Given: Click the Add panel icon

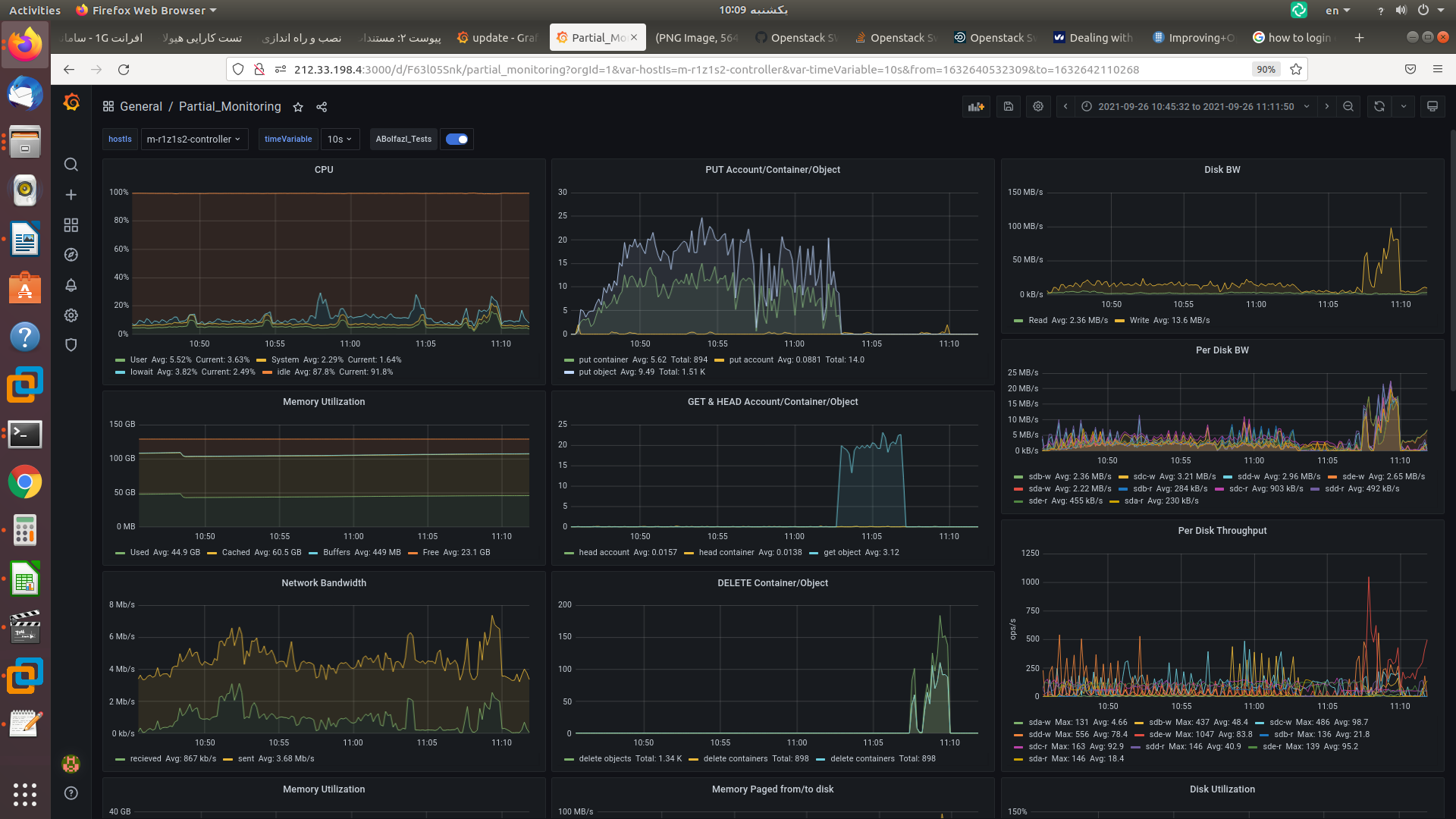Looking at the screenshot, I should (x=976, y=107).
